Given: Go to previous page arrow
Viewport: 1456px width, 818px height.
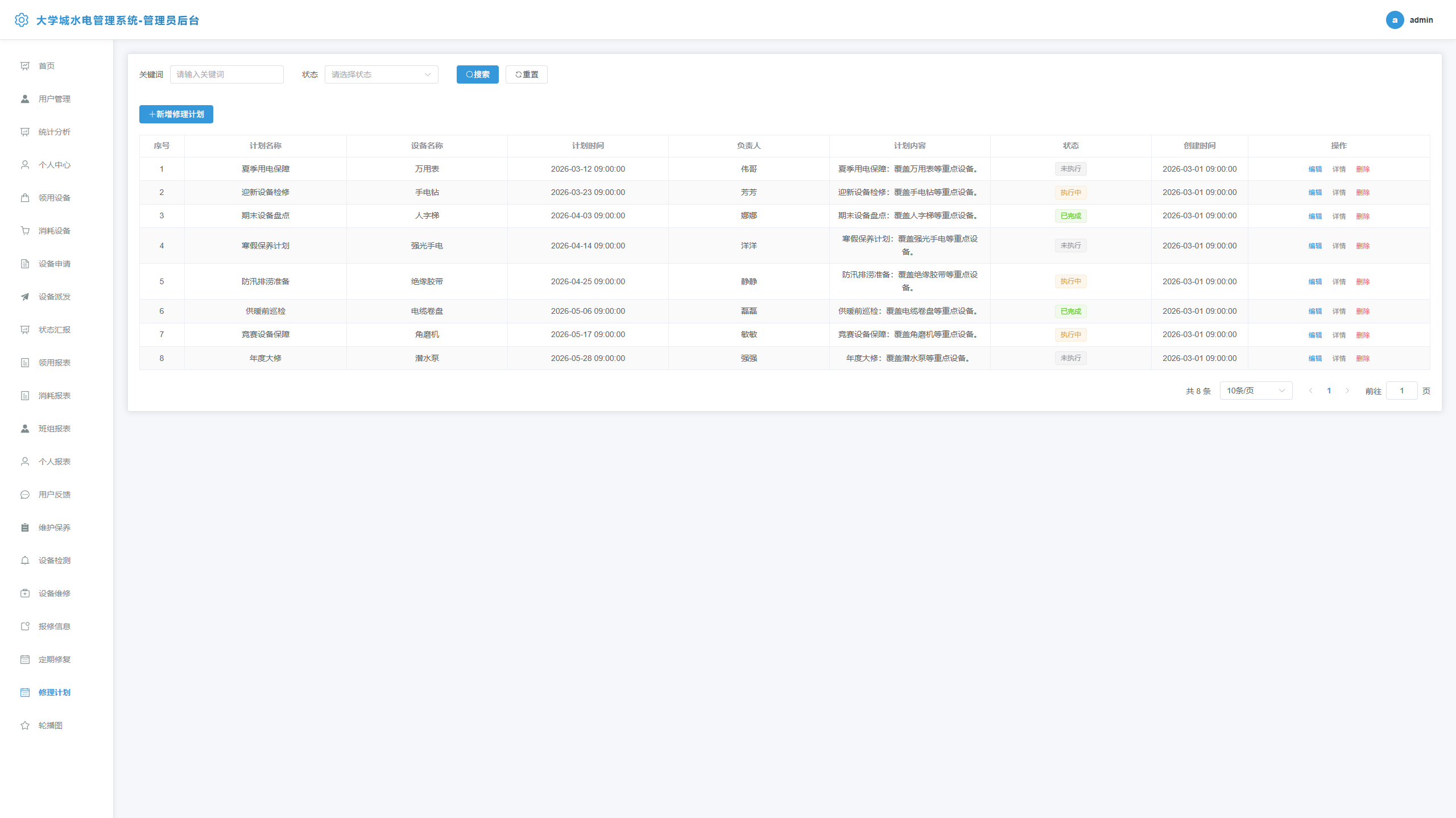Looking at the screenshot, I should point(1310,391).
